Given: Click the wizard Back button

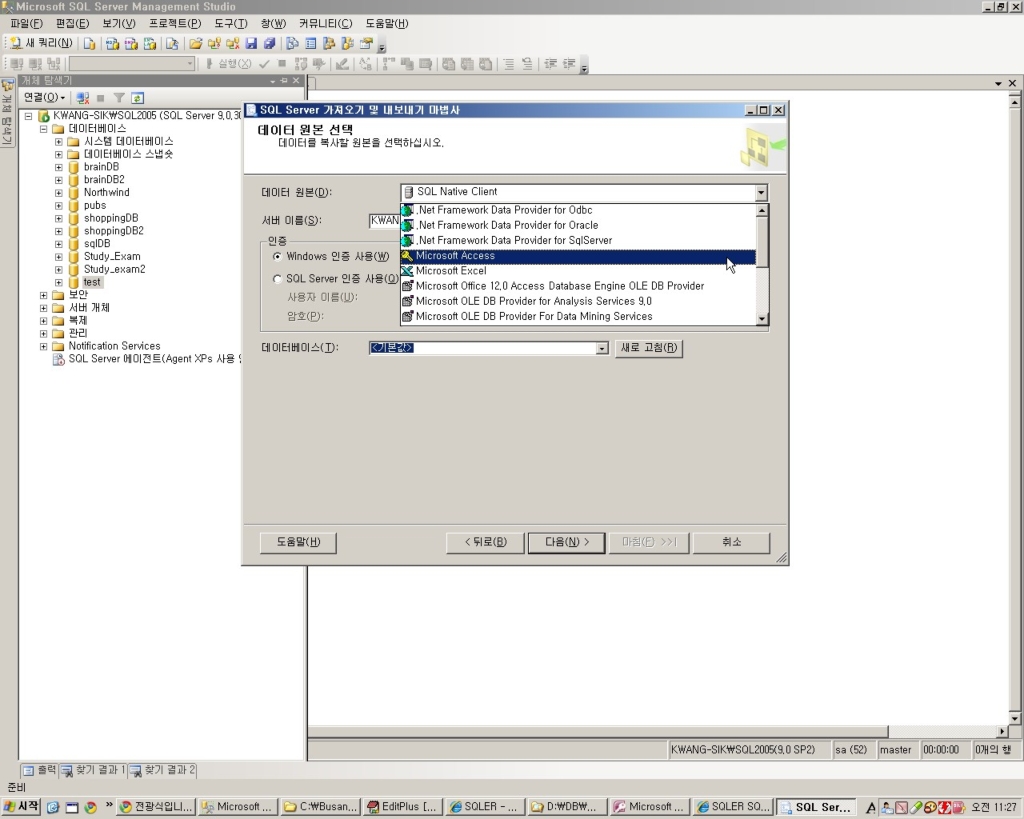Looking at the screenshot, I should tap(486, 542).
